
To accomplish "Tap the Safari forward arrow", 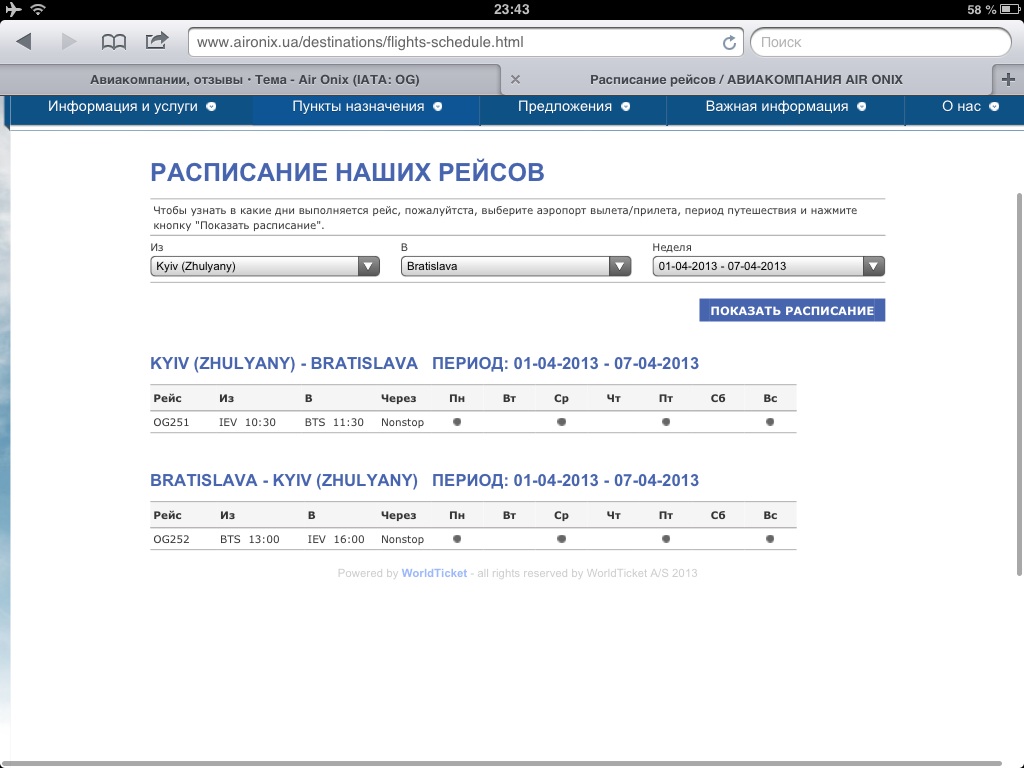I will tap(69, 42).
